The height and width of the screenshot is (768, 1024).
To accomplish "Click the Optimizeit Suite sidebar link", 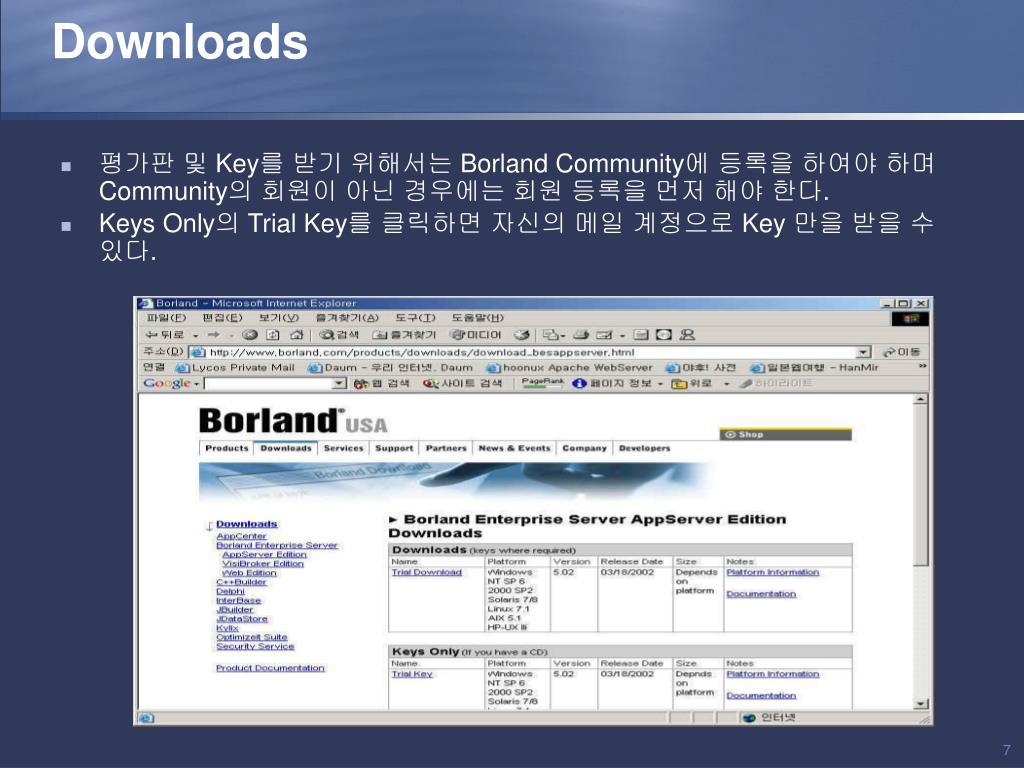I will click(252, 637).
